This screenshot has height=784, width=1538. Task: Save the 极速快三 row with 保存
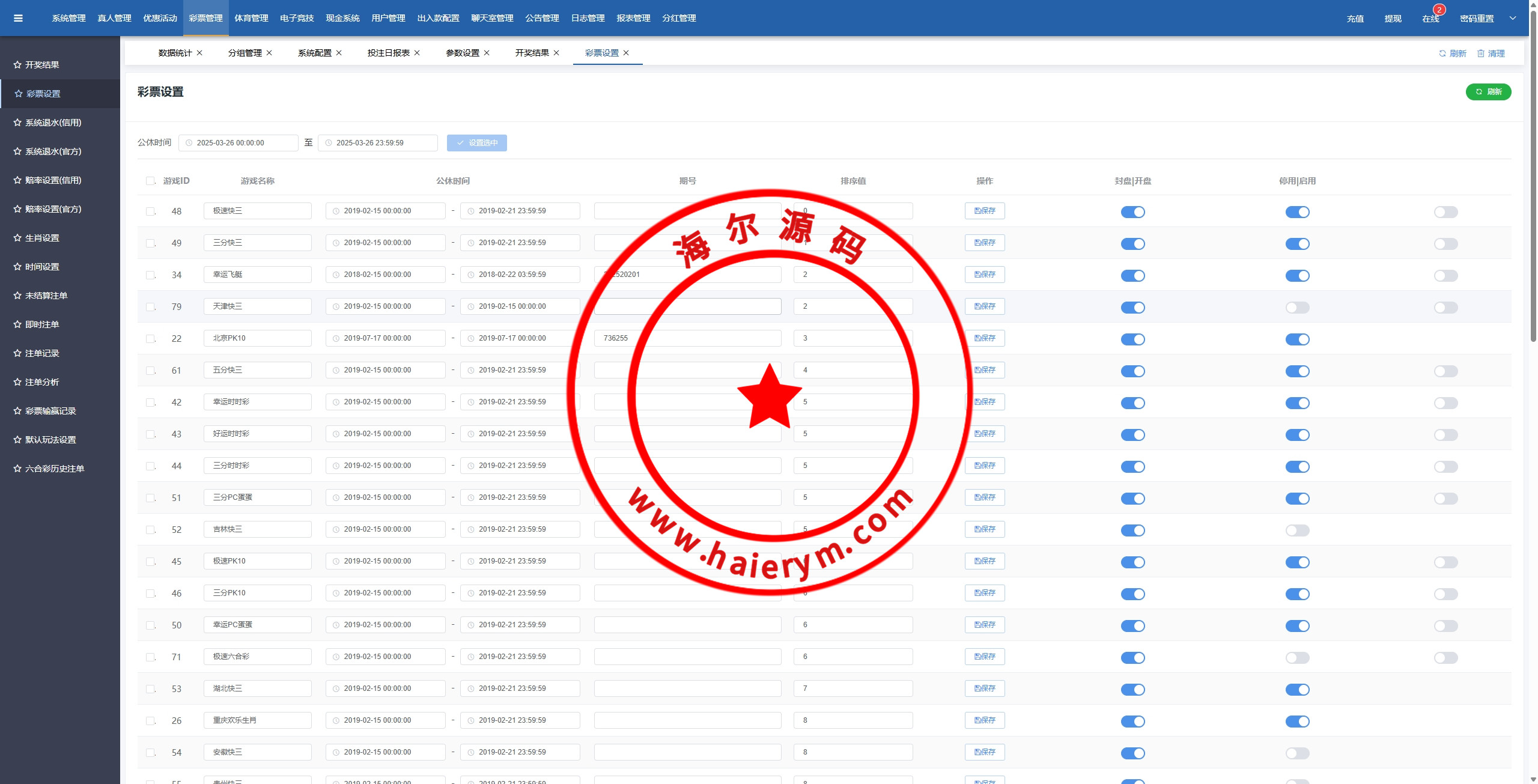tap(985, 211)
